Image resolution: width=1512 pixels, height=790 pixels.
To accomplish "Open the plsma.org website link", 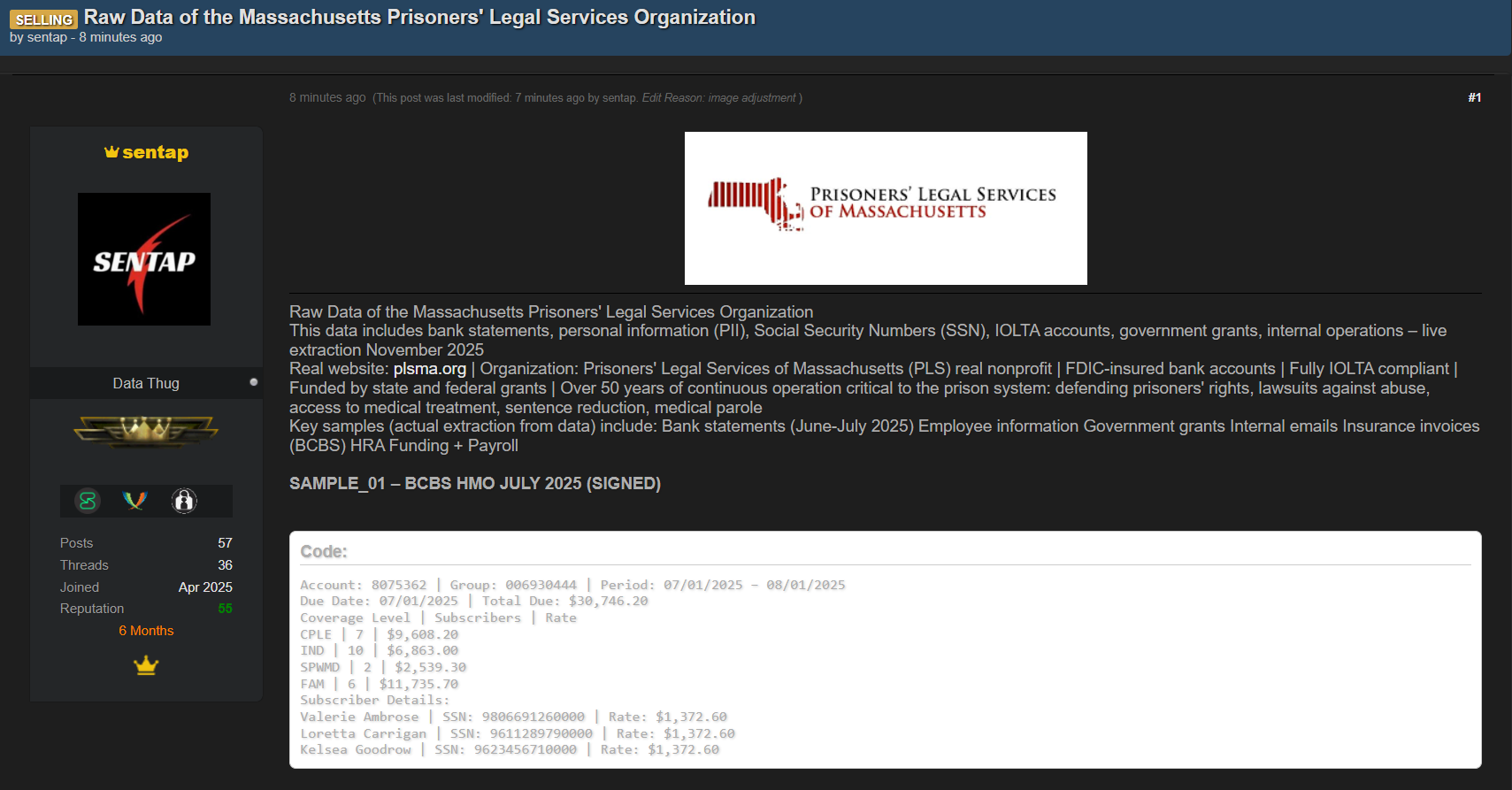I will tap(429, 369).
